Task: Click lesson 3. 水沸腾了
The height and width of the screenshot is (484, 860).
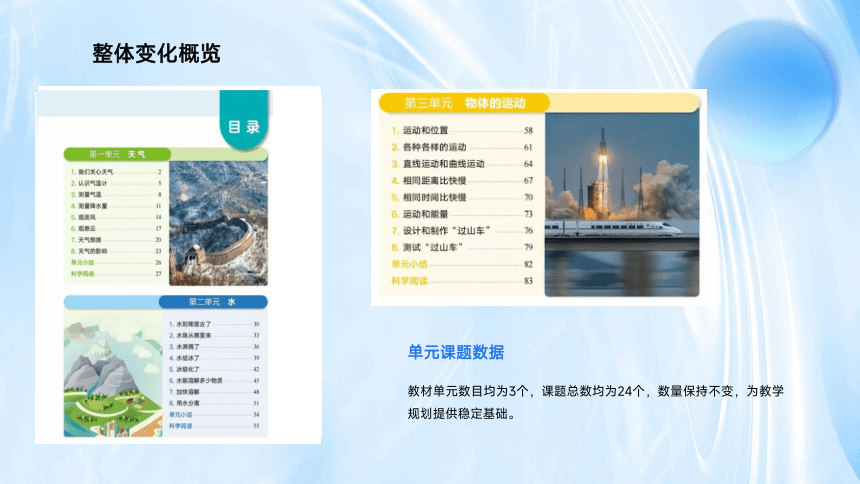Action: (x=214, y=347)
